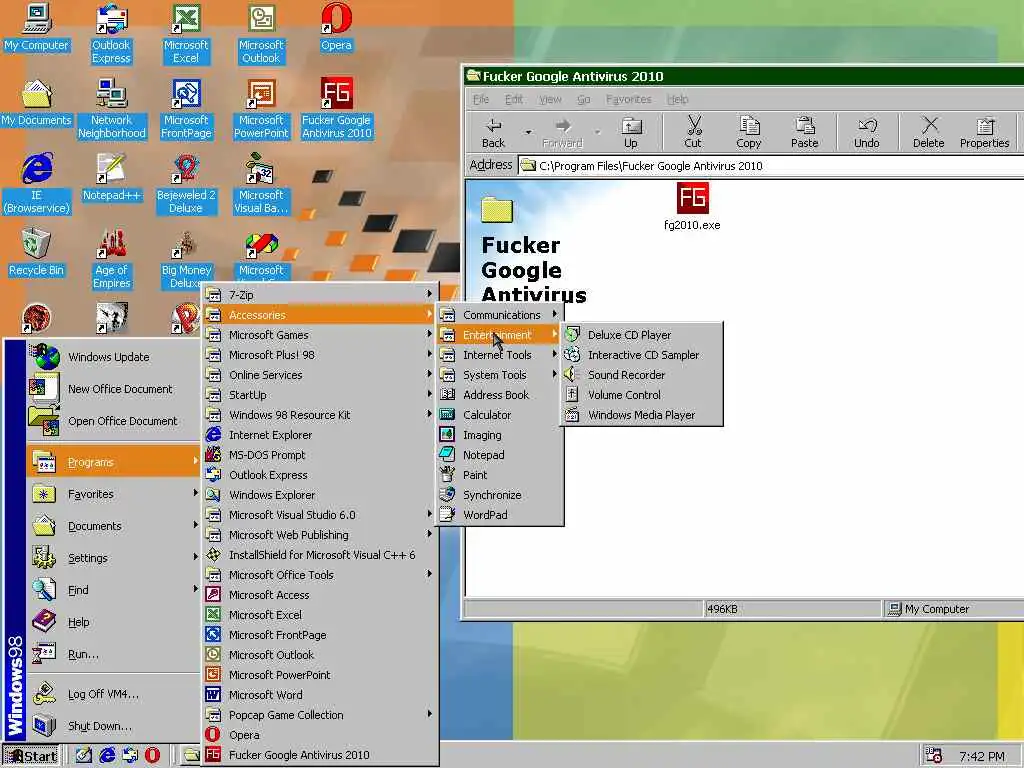
Task: Click New Office Document
Action: (x=113, y=389)
